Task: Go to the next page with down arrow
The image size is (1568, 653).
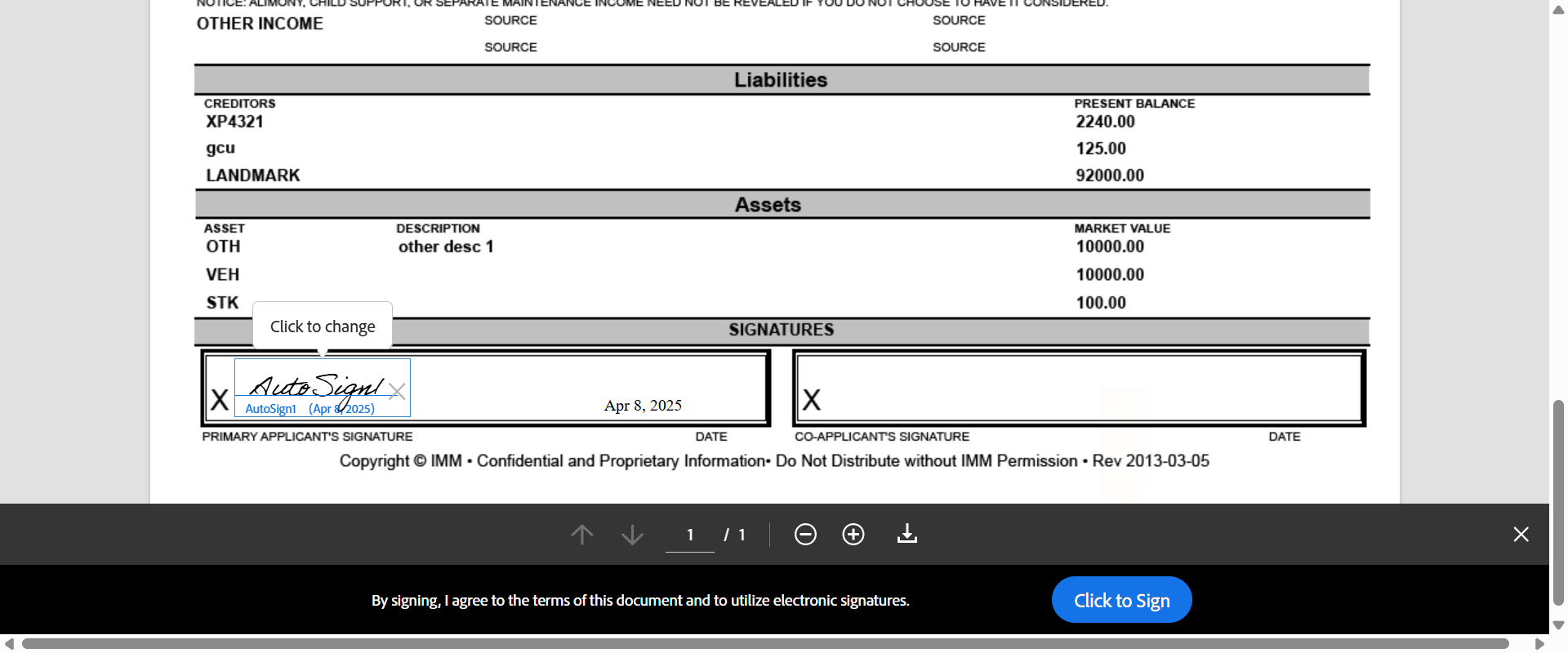Action: (x=632, y=535)
